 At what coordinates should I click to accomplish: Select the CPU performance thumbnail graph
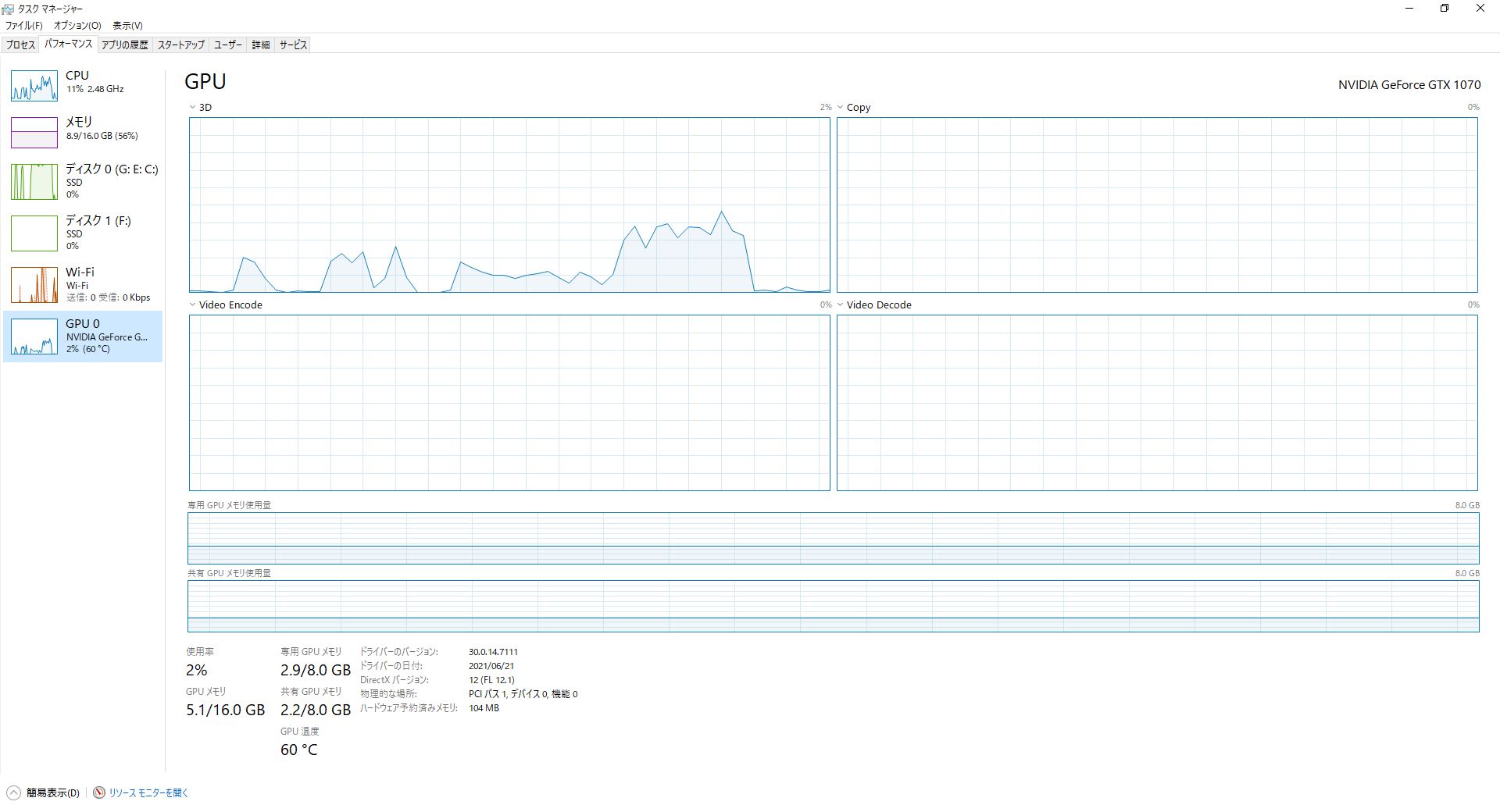click(34, 86)
